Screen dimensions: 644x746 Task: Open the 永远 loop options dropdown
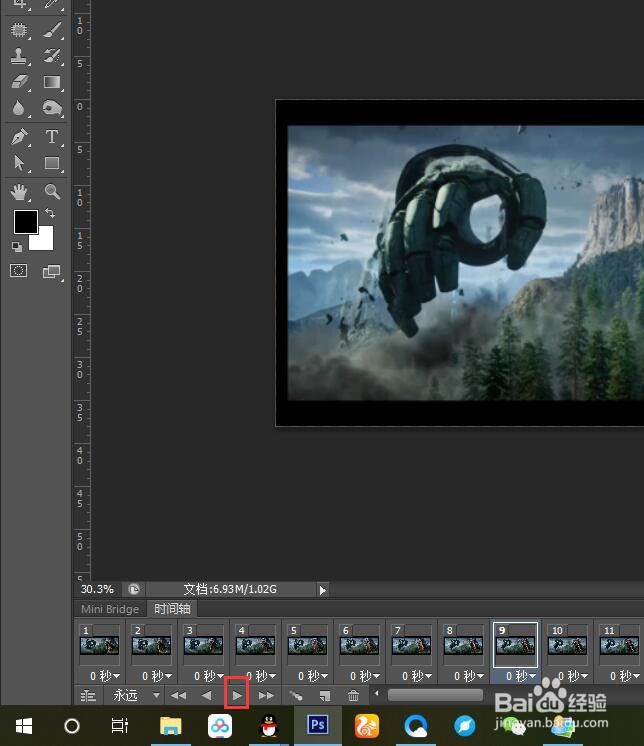click(135, 696)
